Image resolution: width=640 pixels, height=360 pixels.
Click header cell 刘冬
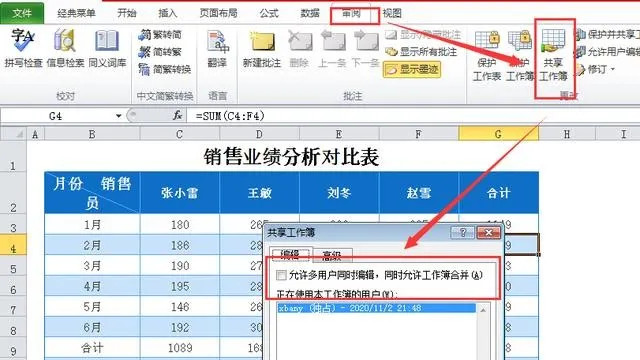[339, 193]
